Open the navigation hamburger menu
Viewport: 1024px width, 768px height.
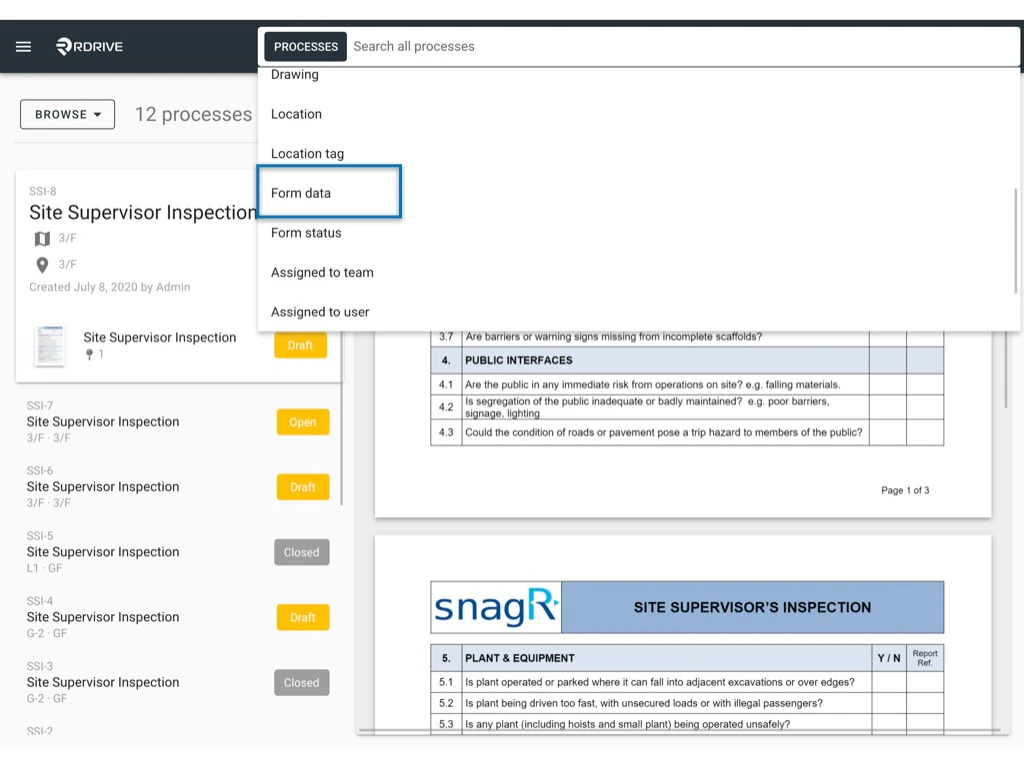[23, 46]
